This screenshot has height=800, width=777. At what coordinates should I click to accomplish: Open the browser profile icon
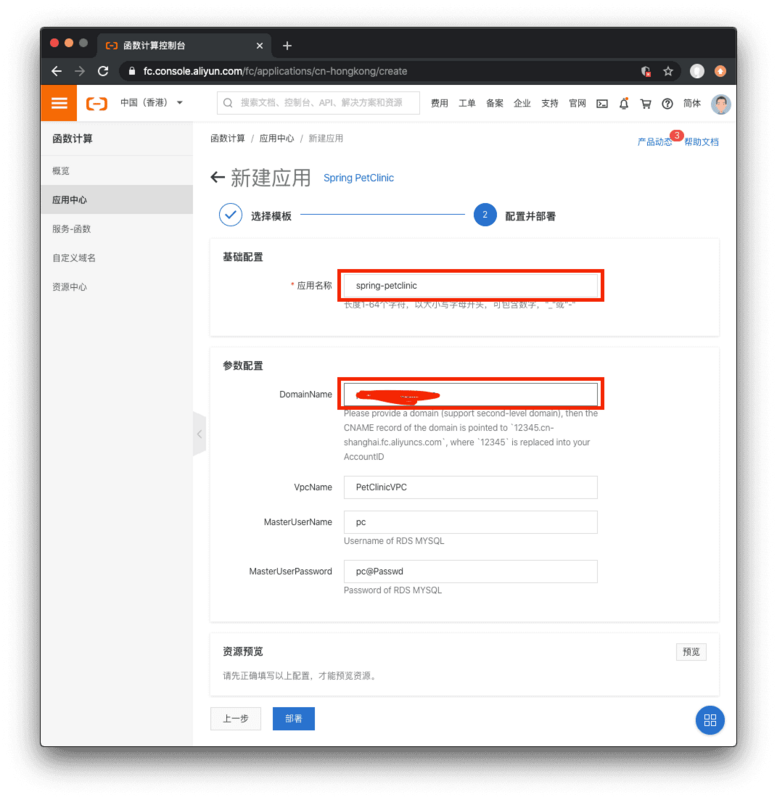pos(697,71)
